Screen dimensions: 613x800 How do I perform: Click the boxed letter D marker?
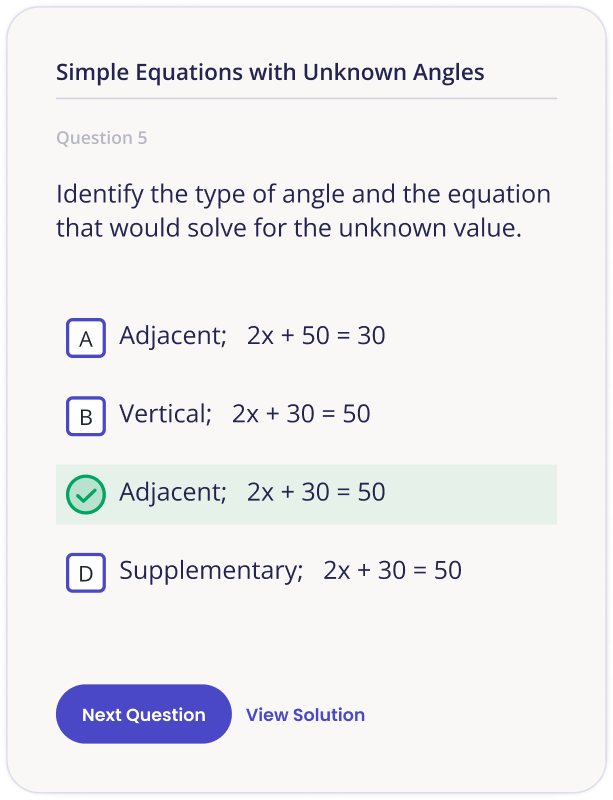(x=85, y=572)
